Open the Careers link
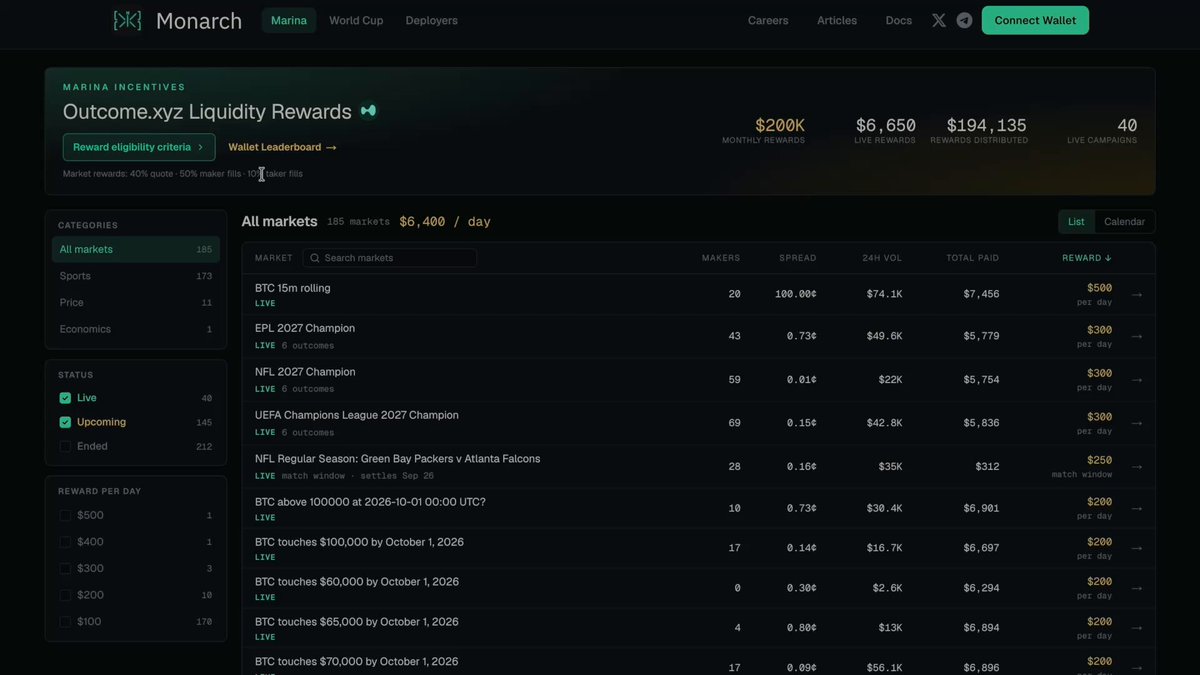 click(768, 20)
